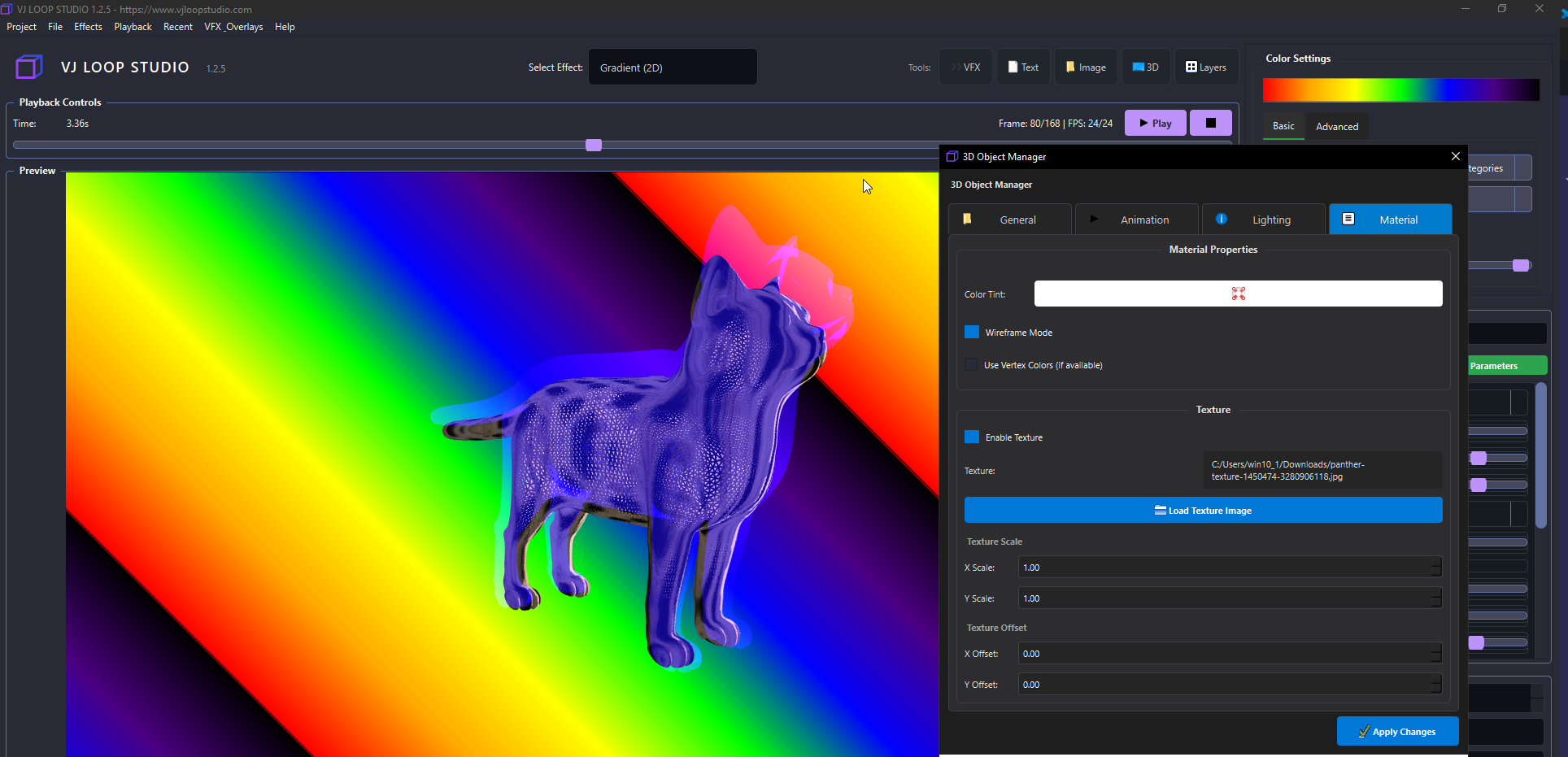The image size is (1568, 757).
Task: Open the Playback menu
Action: 133,27
